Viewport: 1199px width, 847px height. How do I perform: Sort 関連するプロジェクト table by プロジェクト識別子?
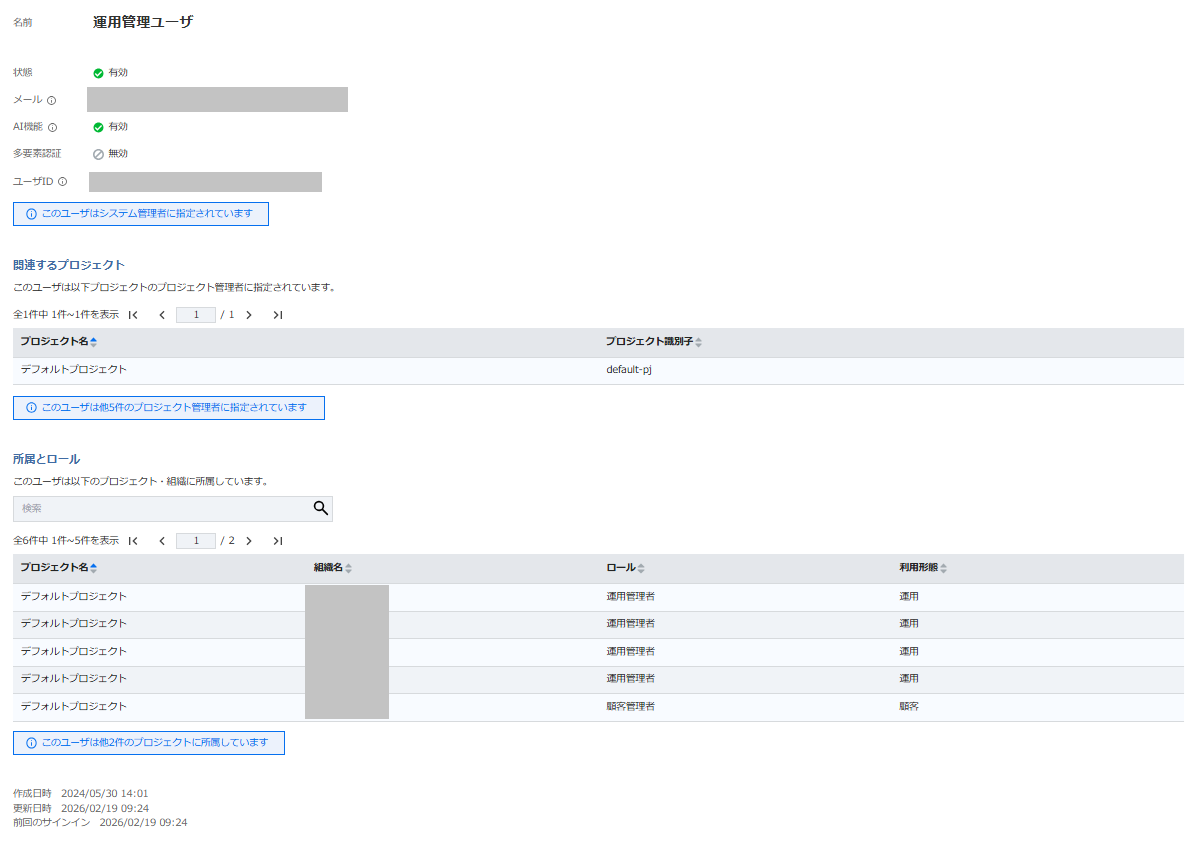point(698,343)
